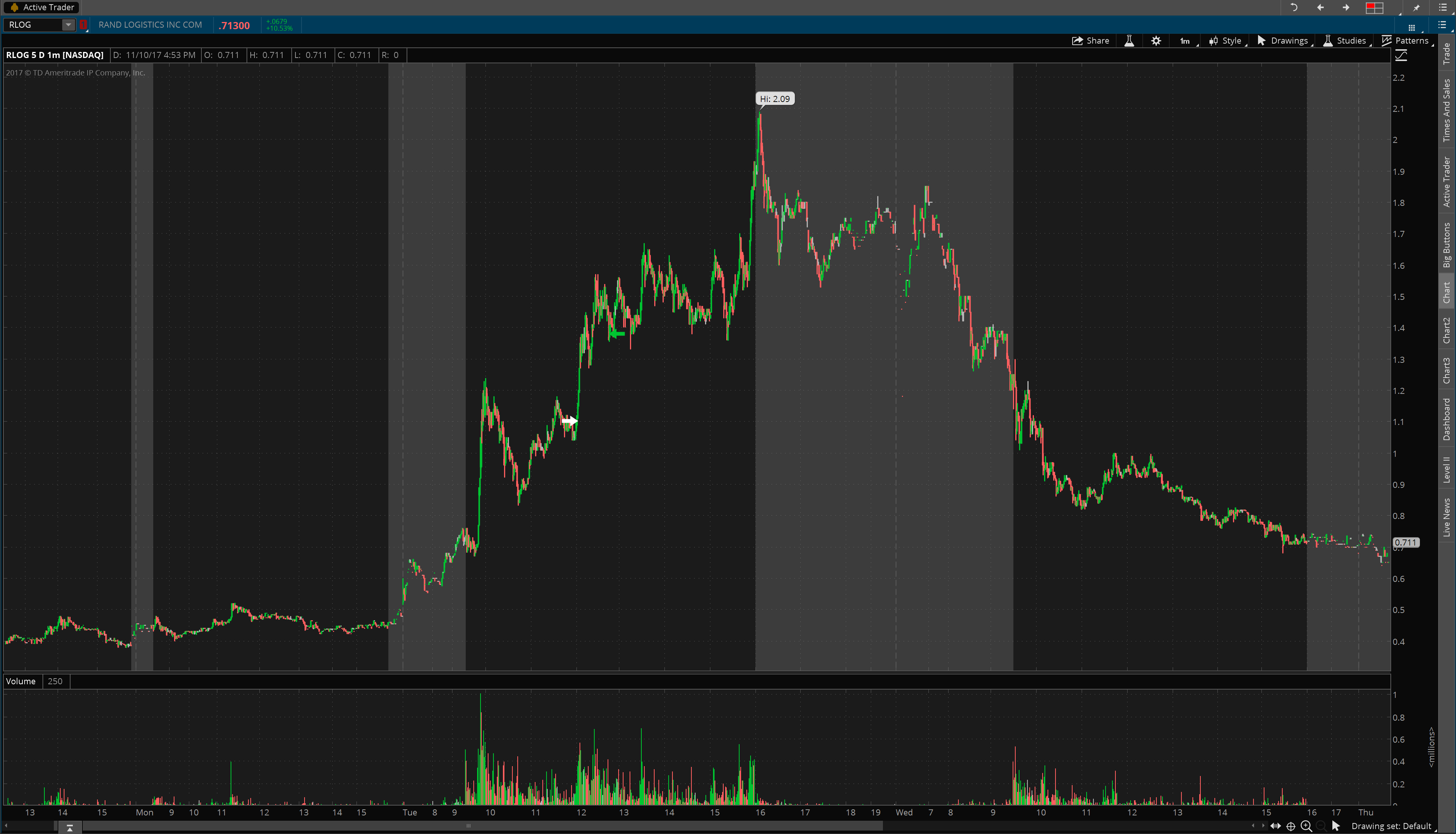This screenshot has width=1456, height=834.
Task: Open the RLOG symbol dropdown arrow
Action: click(68, 25)
